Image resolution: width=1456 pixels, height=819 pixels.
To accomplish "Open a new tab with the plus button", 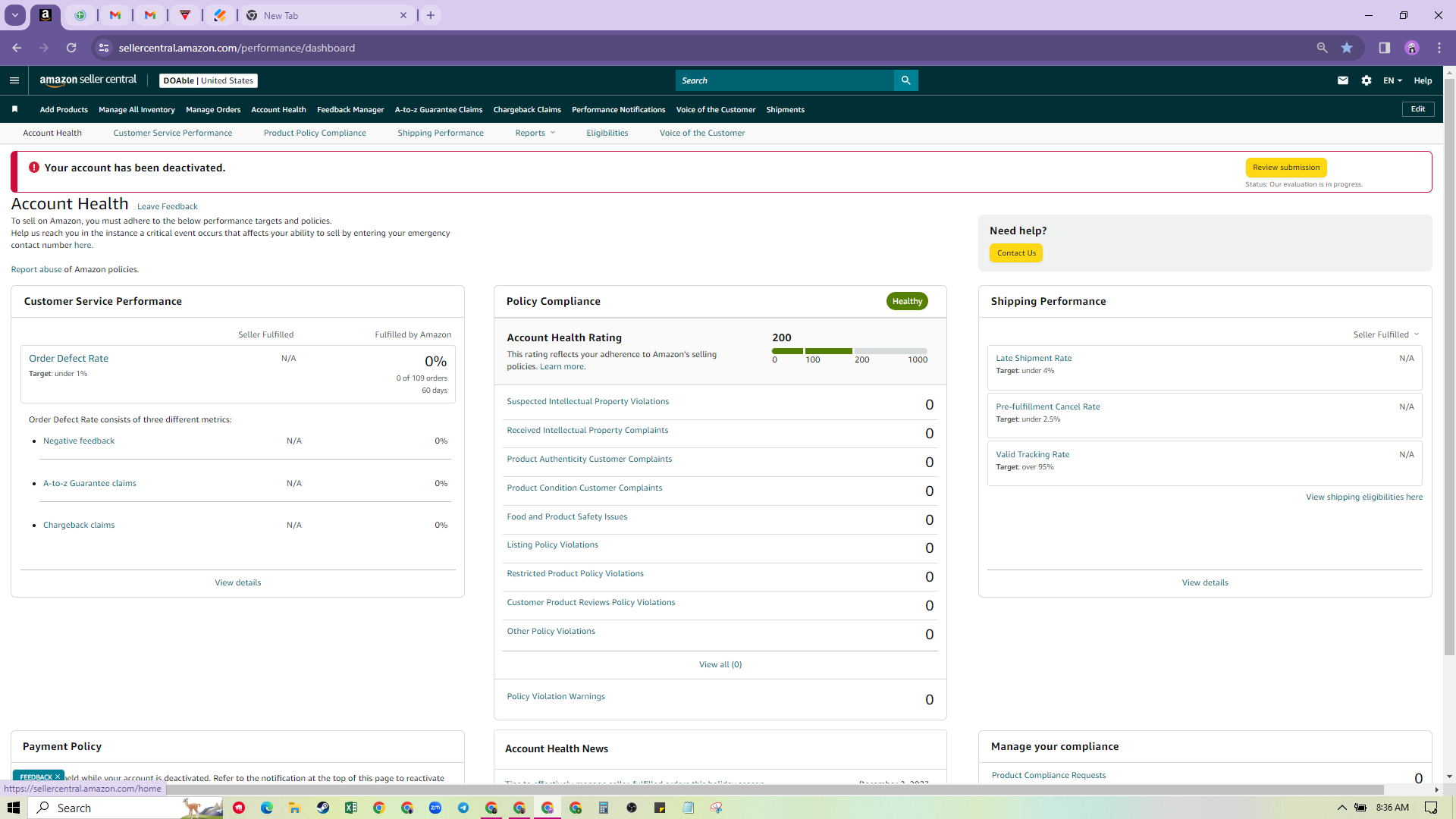I will [x=431, y=15].
